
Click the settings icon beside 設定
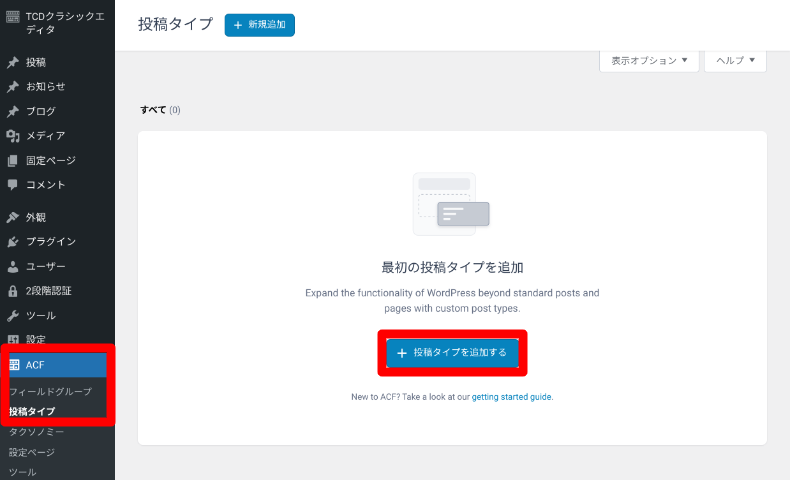coord(13,339)
